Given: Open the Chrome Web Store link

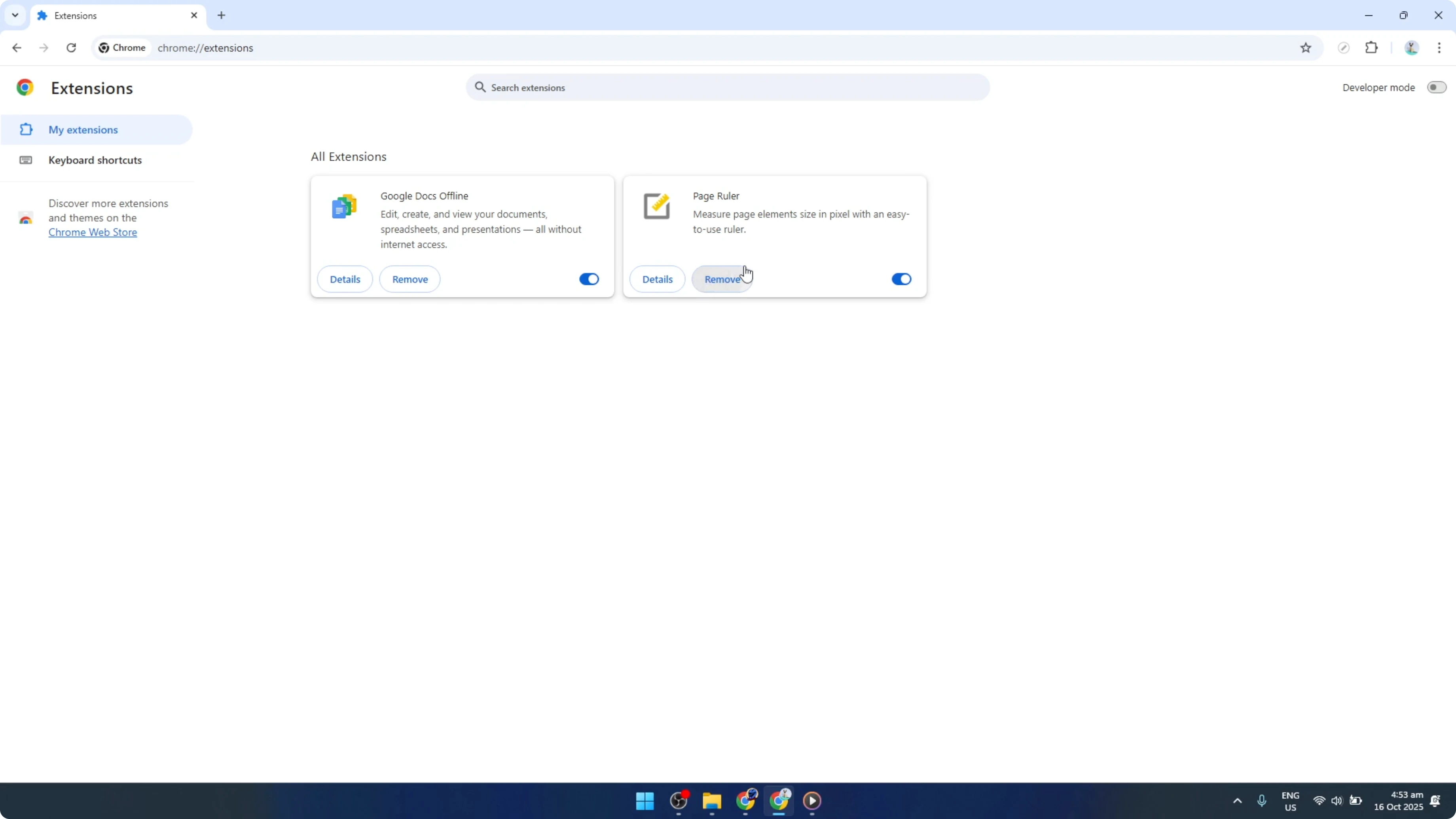Looking at the screenshot, I should tap(93, 232).
